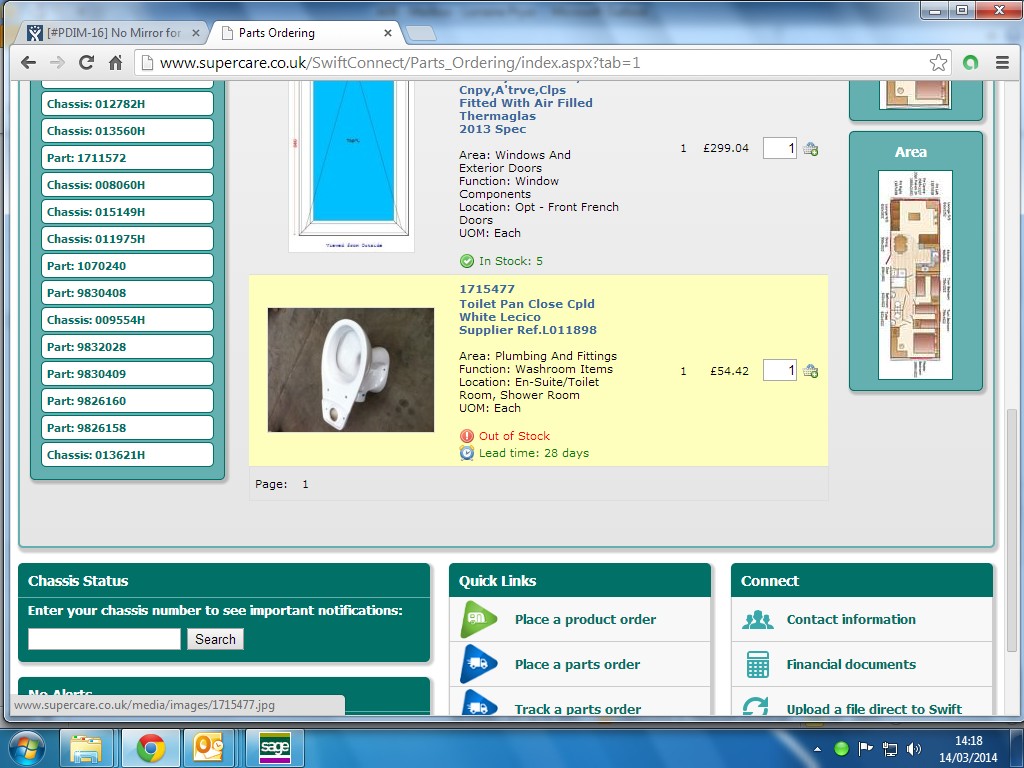
Task: Click the Chrome bookmark star icon
Action: click(x=938, y=63)
